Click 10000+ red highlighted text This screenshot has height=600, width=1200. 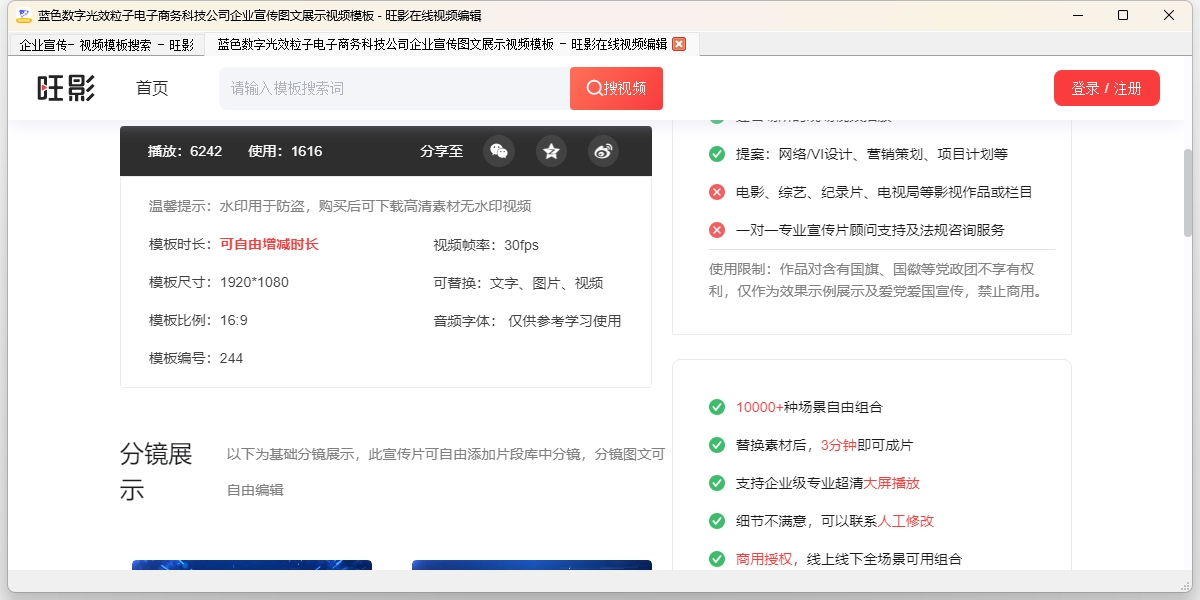(x=760, y=407)
